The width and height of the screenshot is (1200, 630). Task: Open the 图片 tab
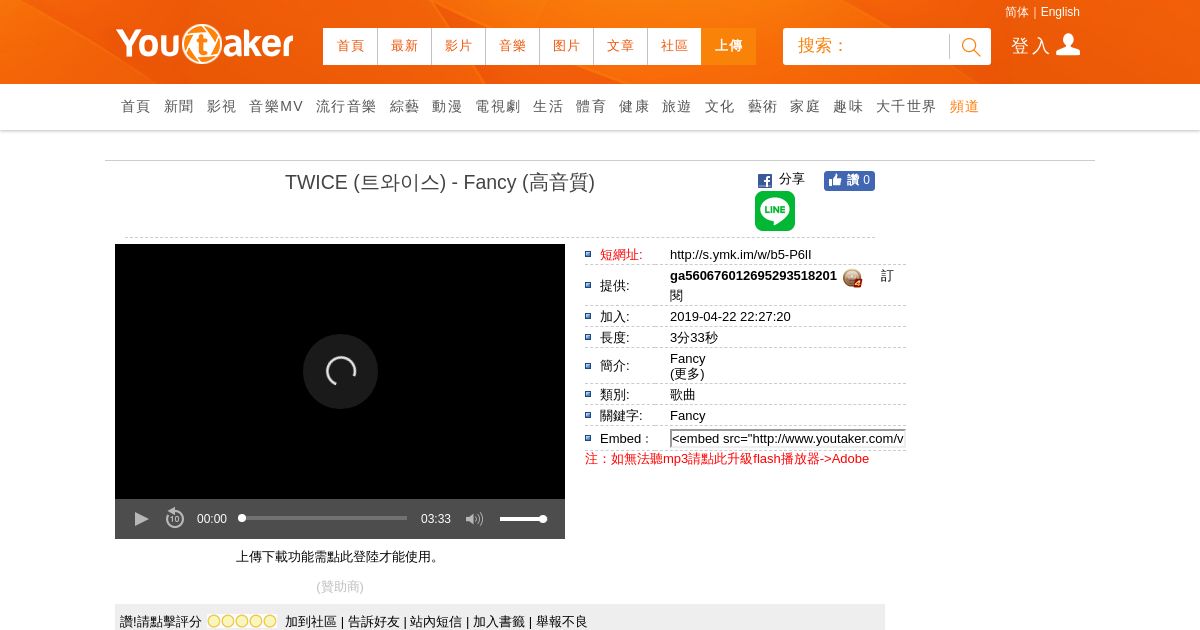[566, 46]
